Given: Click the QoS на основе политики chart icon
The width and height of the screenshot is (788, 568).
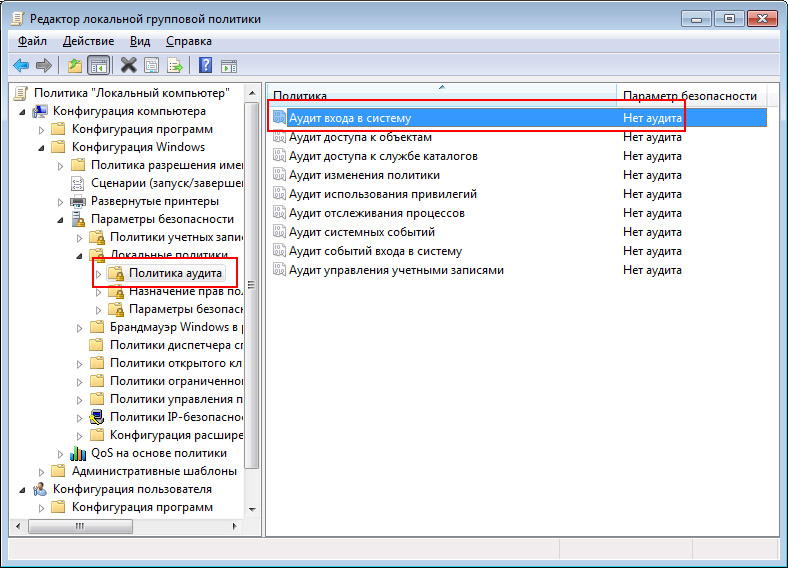Looking at the screenshot, I should pos(78,453).
